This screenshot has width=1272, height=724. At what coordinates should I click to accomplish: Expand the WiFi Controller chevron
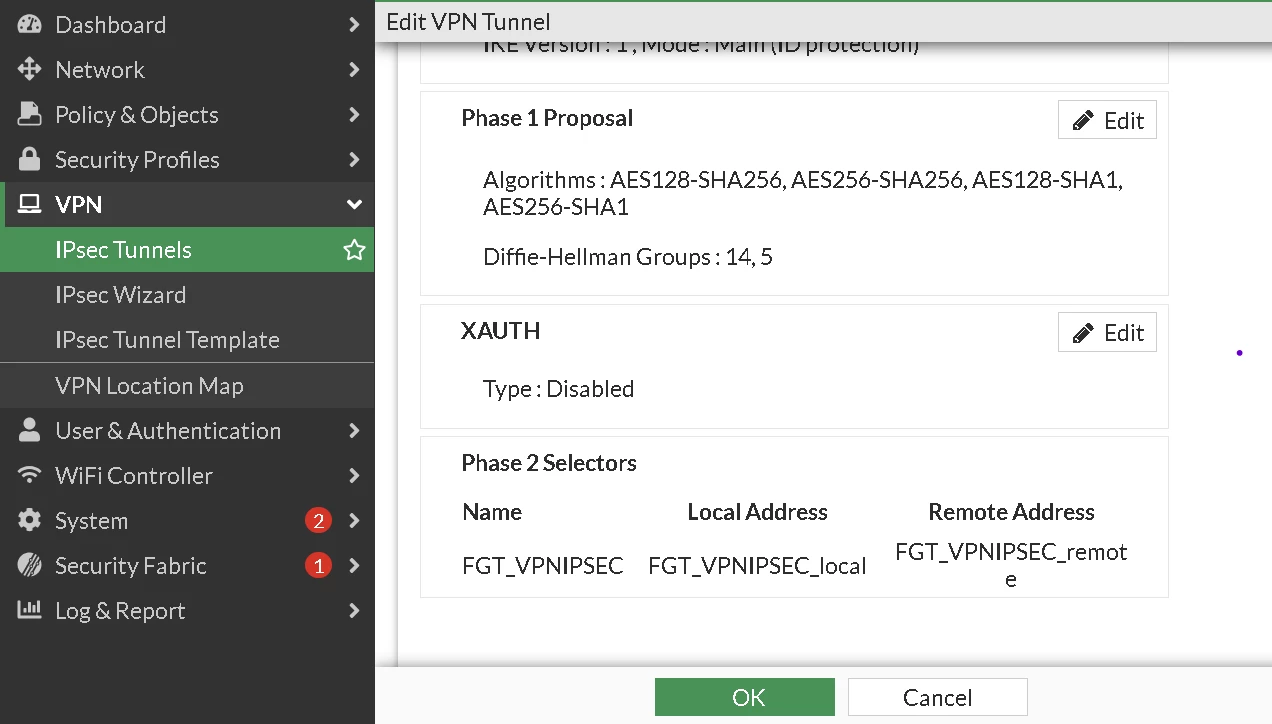tap(354, 476)
